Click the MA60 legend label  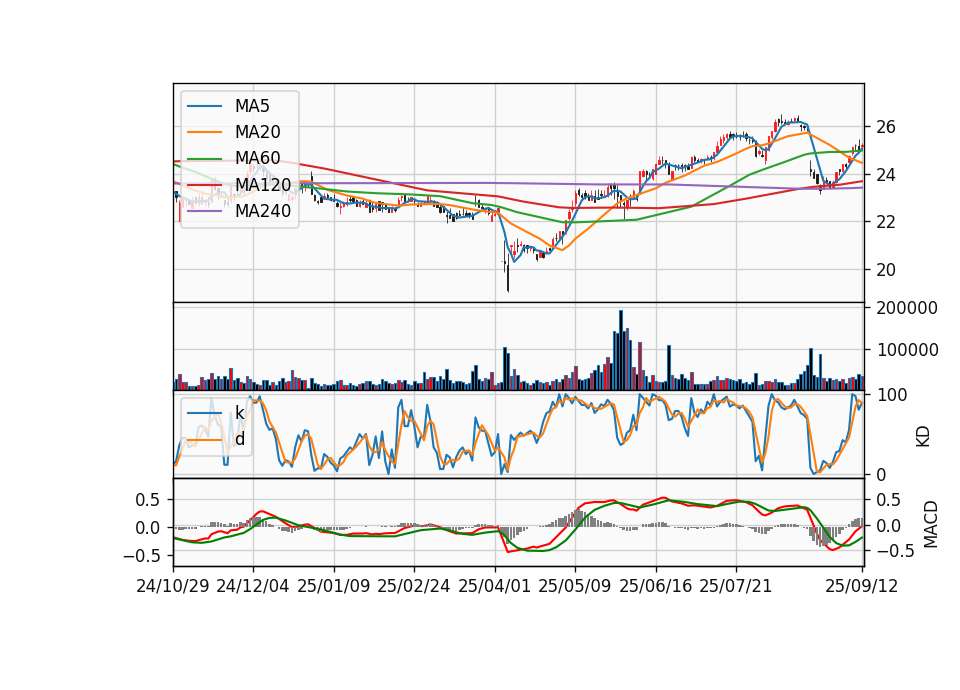pos(257,158)
